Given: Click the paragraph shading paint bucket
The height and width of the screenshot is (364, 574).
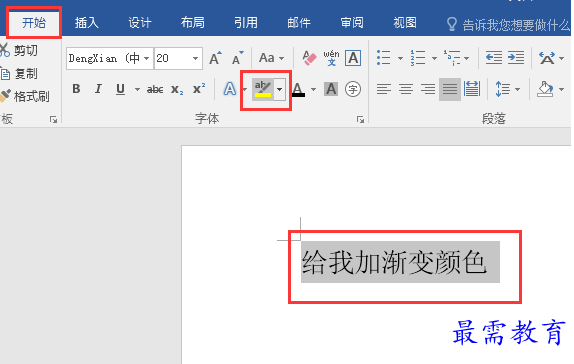Looking at the screenshot, I should [545, 89].
